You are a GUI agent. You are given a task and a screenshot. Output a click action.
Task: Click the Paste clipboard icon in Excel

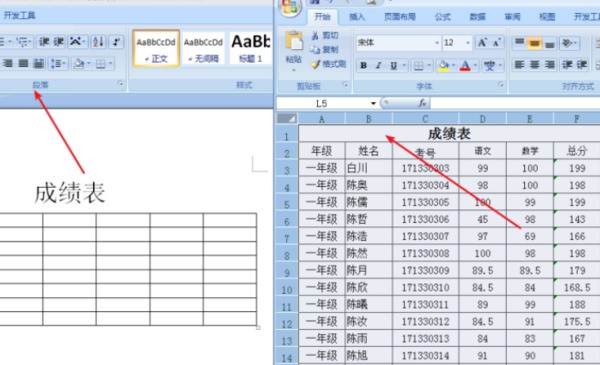pos(293,41)
